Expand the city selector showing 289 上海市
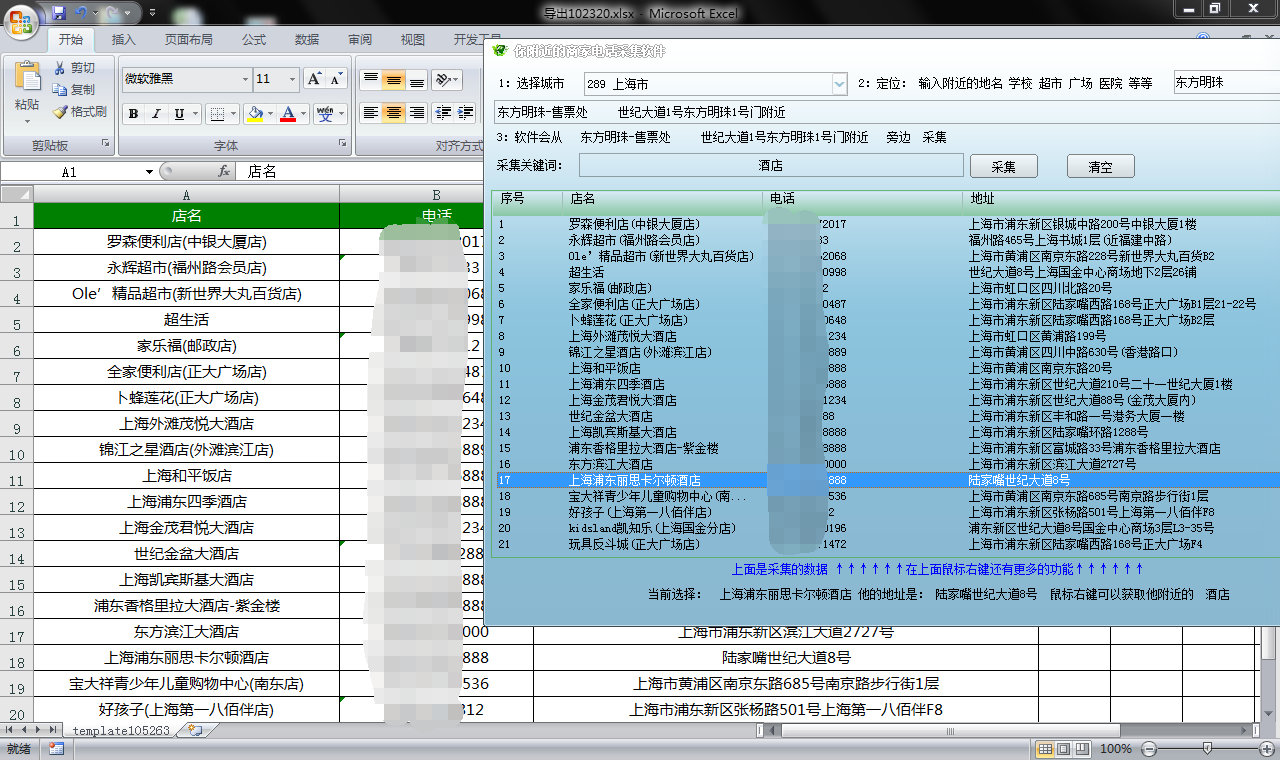The width and height of the screenshot is (1280, 760). click(x=838, y=84)
